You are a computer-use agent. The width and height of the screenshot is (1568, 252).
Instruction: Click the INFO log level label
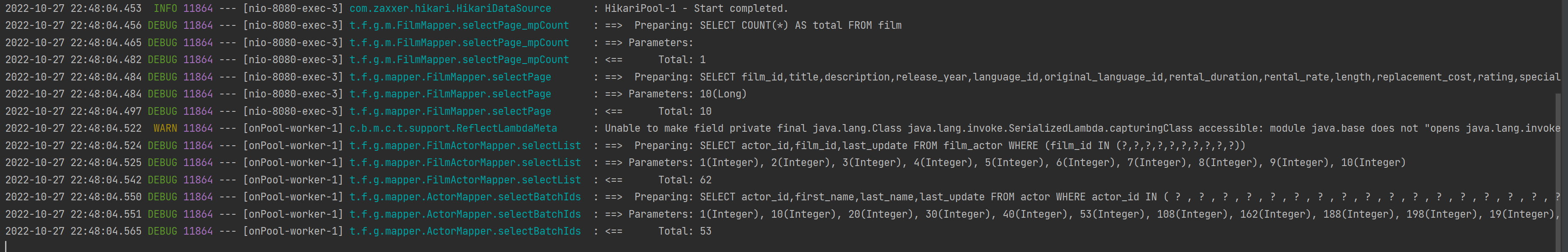coord(165,8)
